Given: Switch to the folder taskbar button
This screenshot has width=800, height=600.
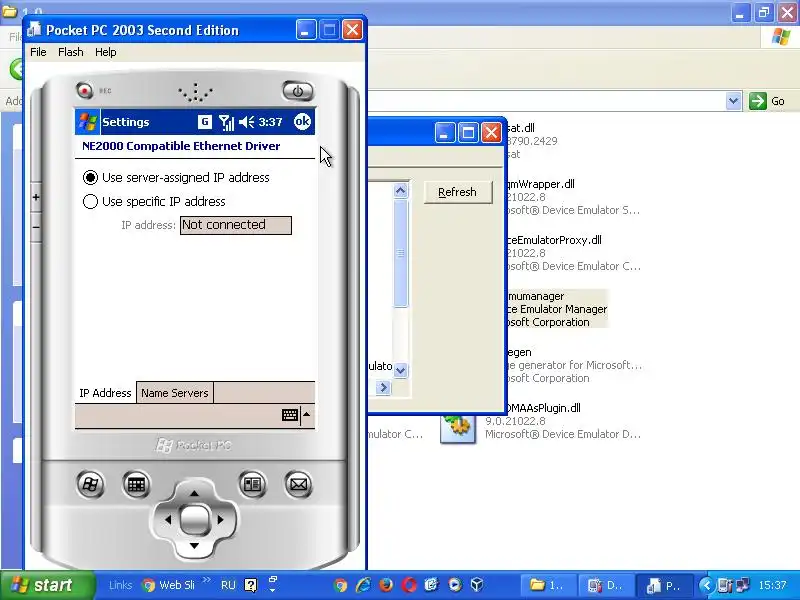Looking at the screenshot, I should click(x=549, y=585).
